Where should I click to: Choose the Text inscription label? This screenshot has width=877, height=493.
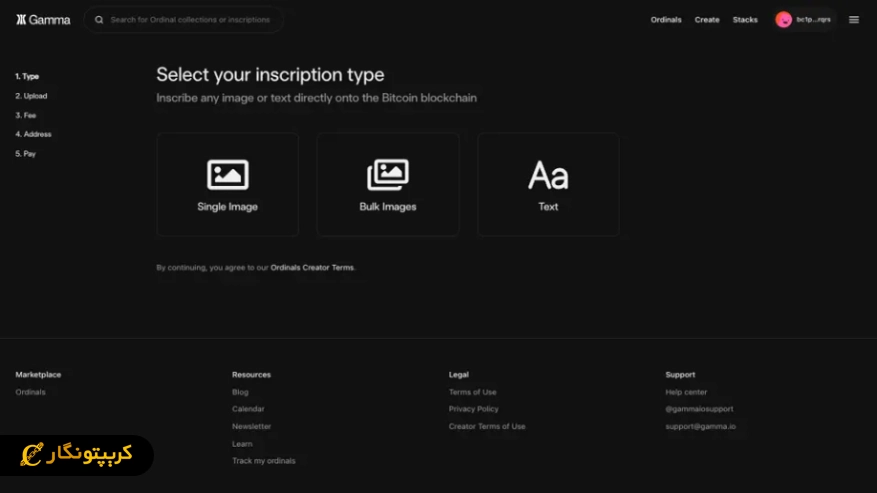coord(548,206)
